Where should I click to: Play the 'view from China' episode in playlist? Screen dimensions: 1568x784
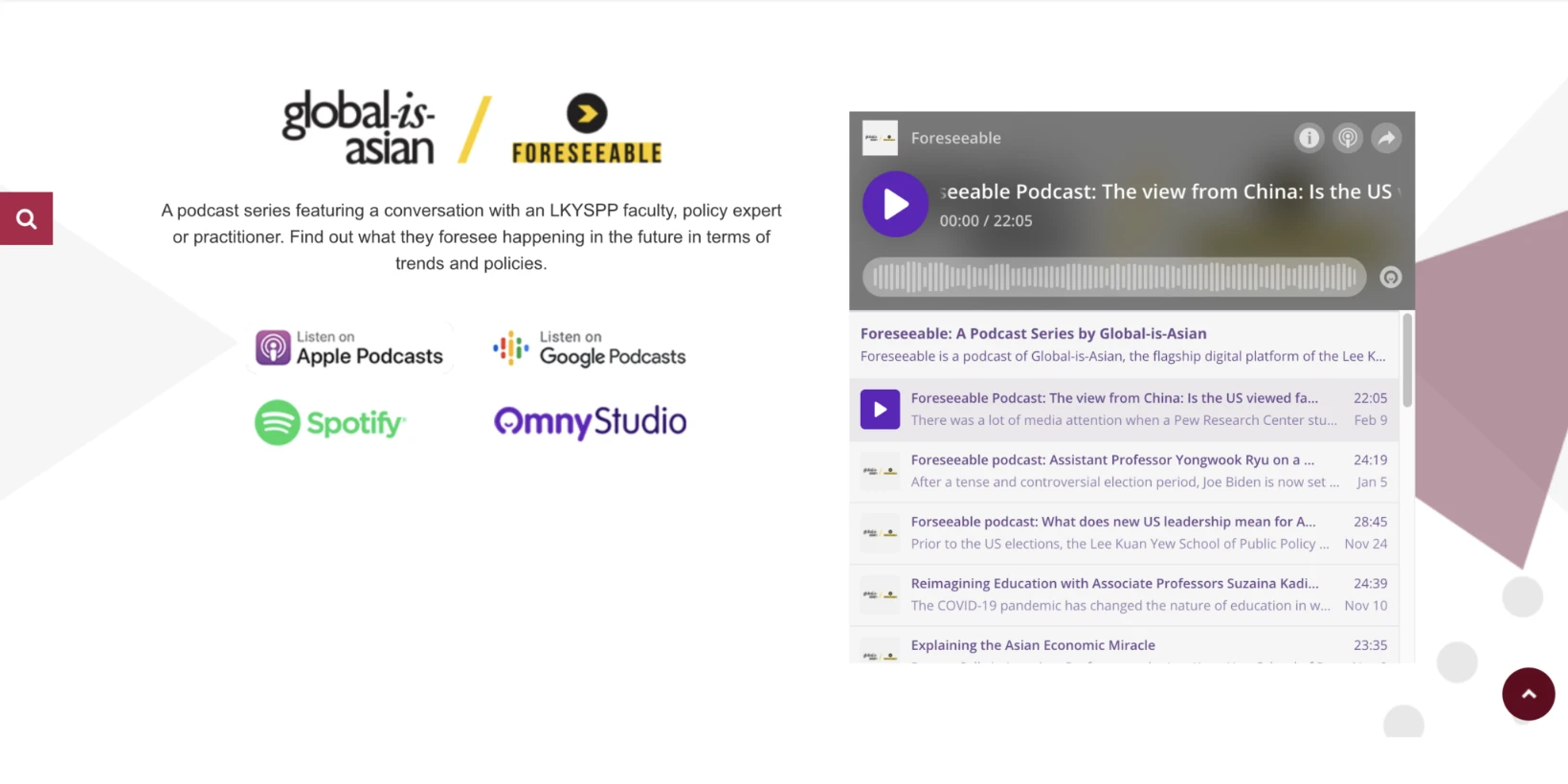[880, 410]
